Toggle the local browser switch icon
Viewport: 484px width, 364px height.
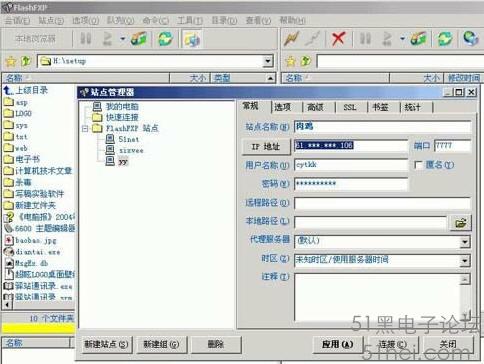click(192, 39)
